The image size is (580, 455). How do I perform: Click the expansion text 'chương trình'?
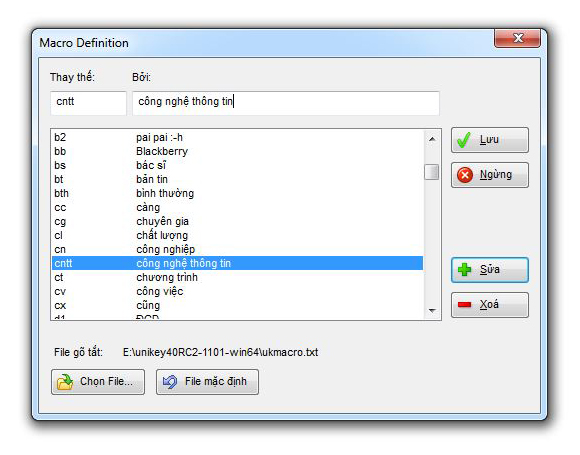[x=167, y=277]
